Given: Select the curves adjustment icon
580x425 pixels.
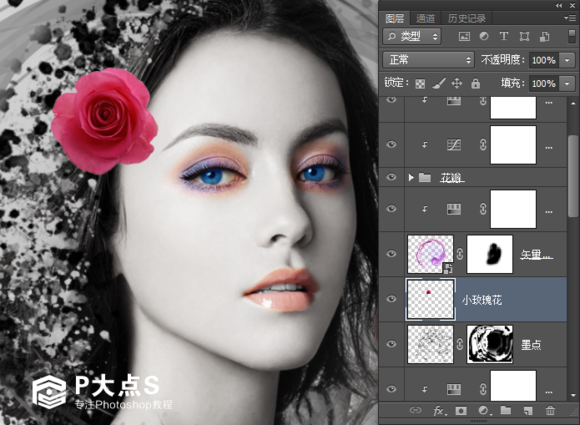Looking at the screenshot, I should pyautogui.click(x=454, y=145).
